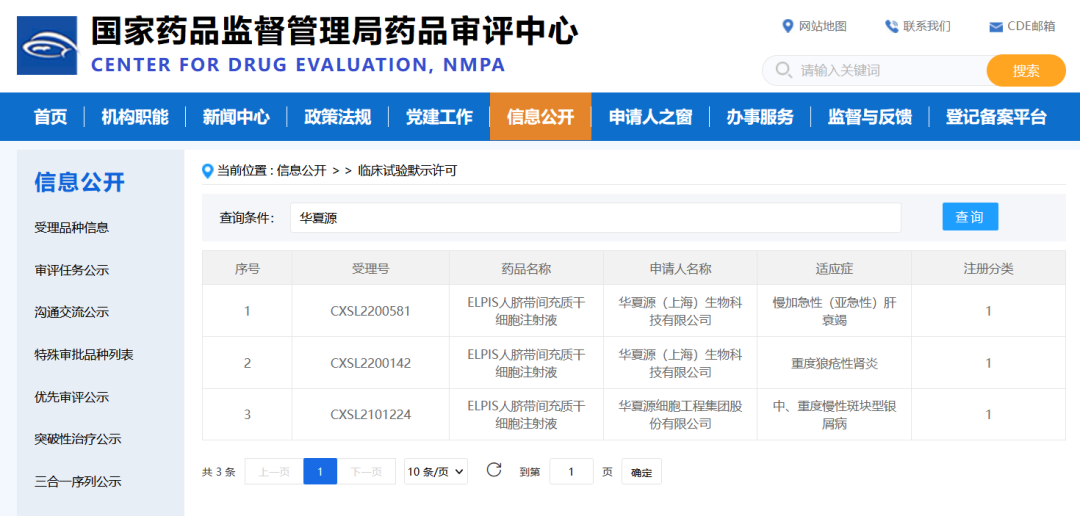Click the 到第 page number input
Screen dimensions: 1080x516
coord(571,472)
